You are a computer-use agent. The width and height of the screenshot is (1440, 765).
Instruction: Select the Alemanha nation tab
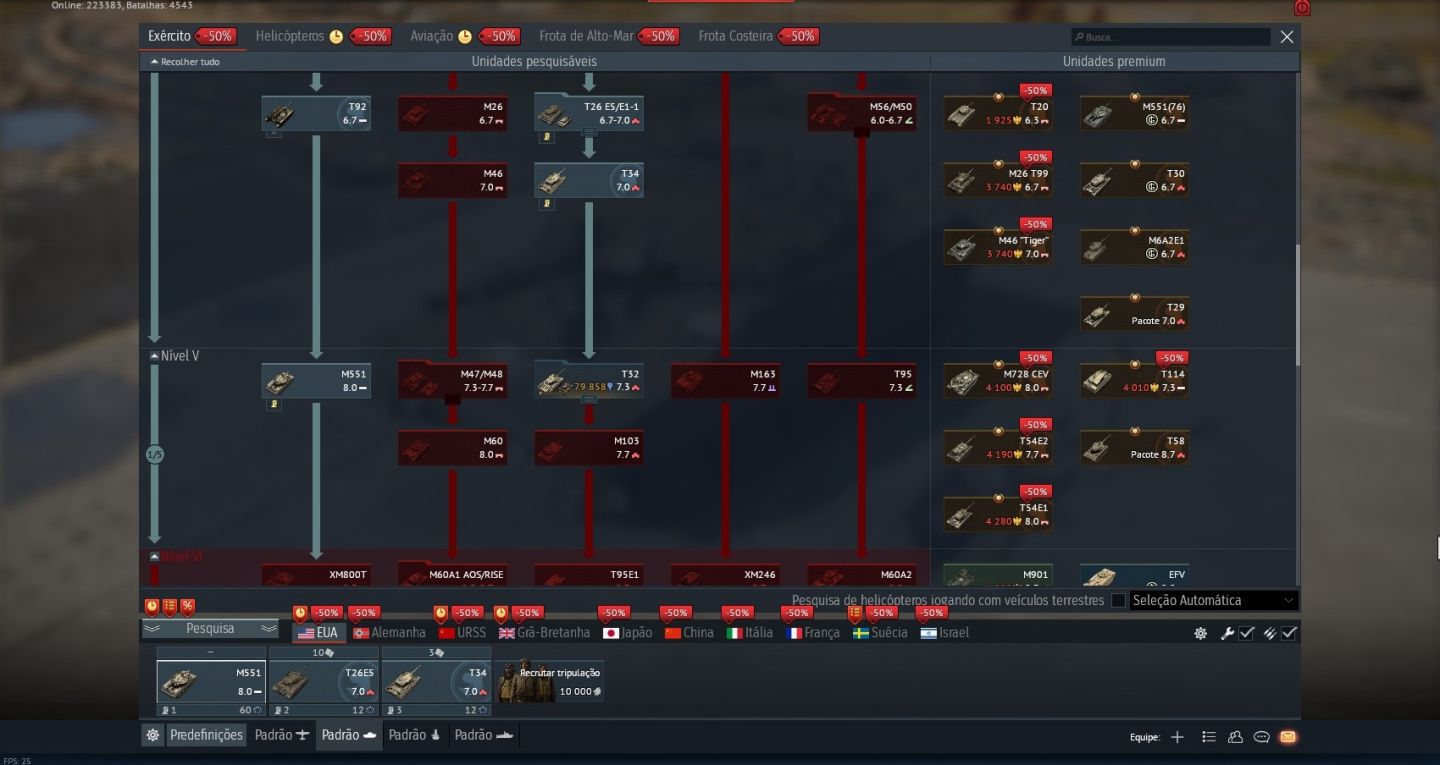pyautogui.click(x=389, y=633)
